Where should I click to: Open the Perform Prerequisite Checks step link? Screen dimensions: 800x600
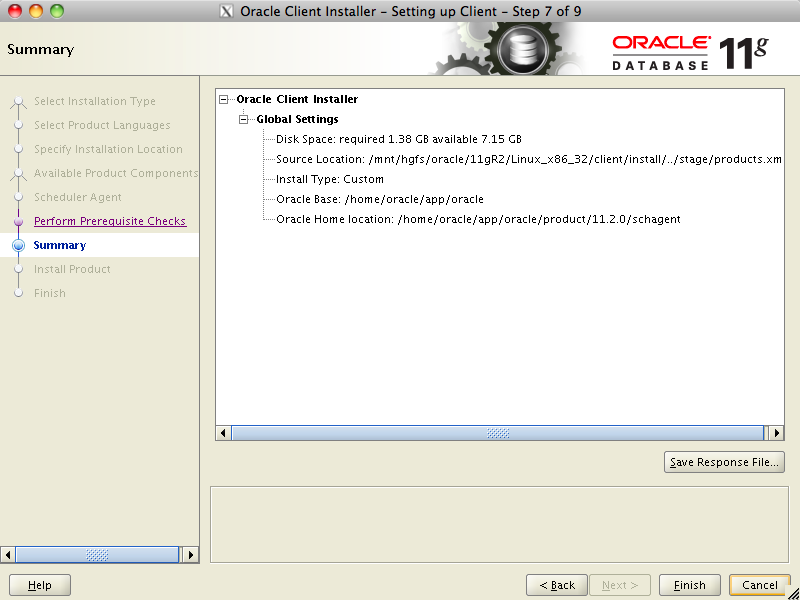coord(110,221)
